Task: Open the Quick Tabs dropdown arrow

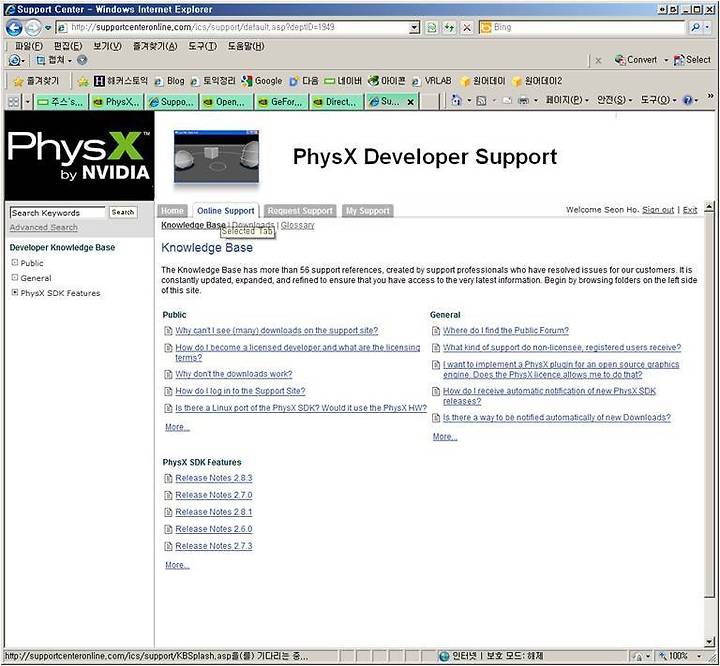Action: click(28, 102)
